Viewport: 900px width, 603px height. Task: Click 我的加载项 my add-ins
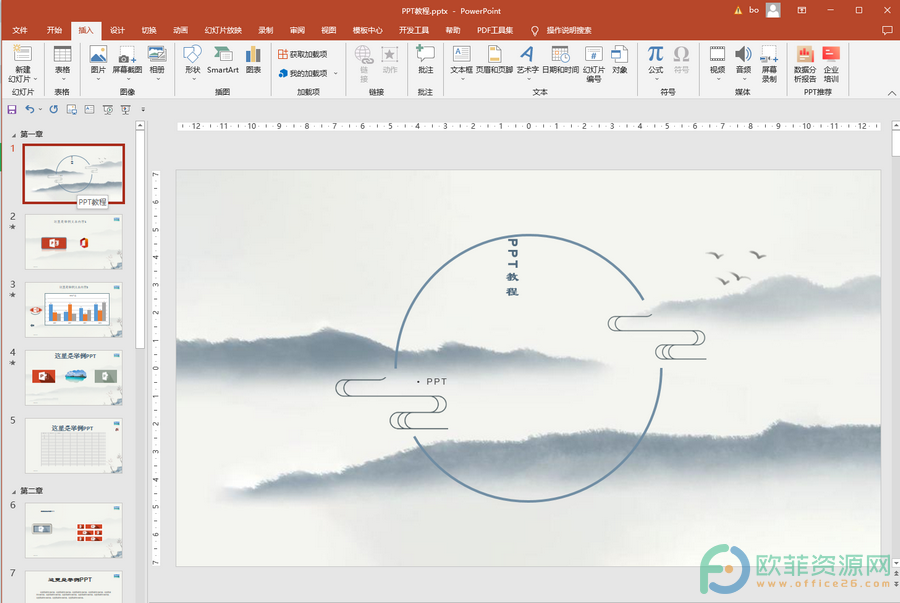tap(302, 73)
